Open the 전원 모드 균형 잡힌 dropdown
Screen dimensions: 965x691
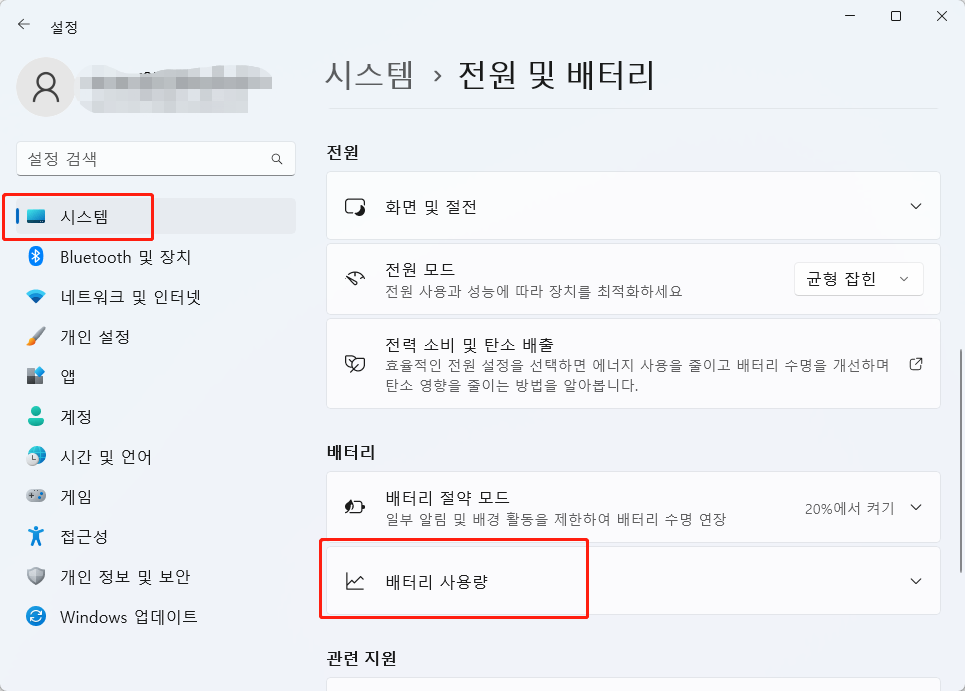tap(858, 279)
